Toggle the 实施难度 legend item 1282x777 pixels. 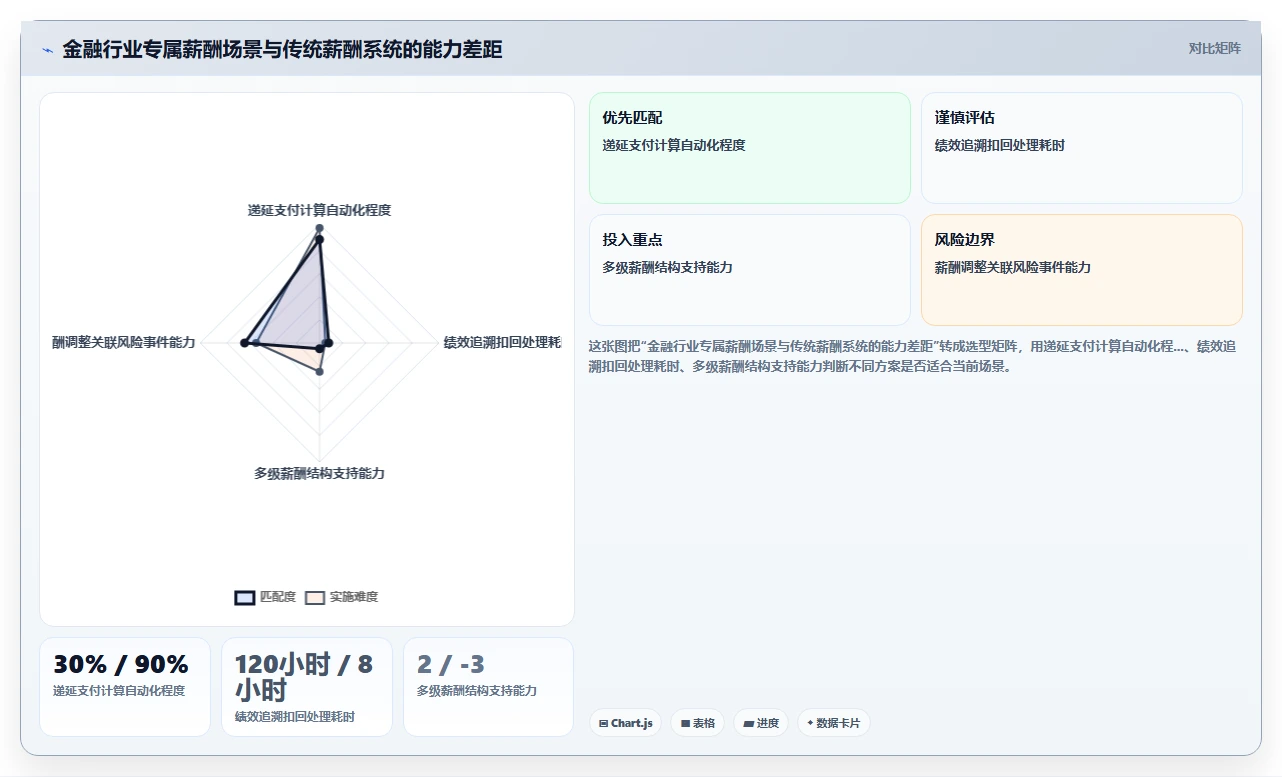pyautogui.click(x=342, y=597)
